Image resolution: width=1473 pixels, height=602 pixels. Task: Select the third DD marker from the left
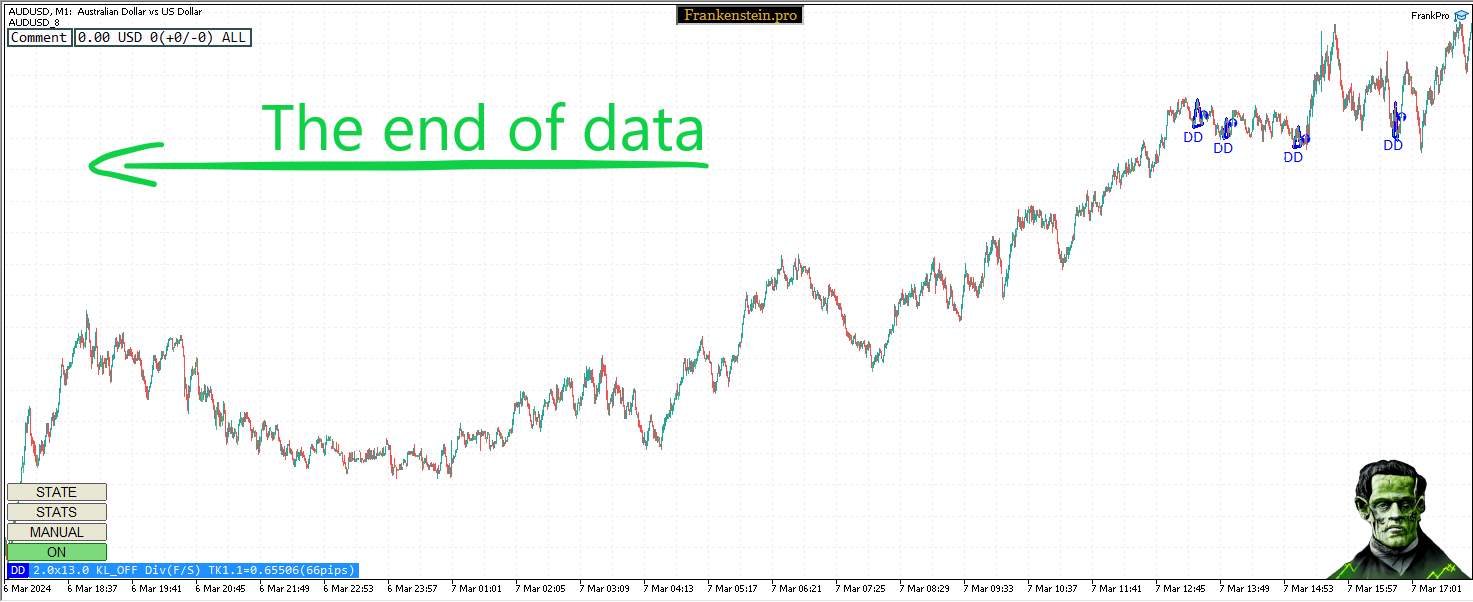(x=1293, y=157)
